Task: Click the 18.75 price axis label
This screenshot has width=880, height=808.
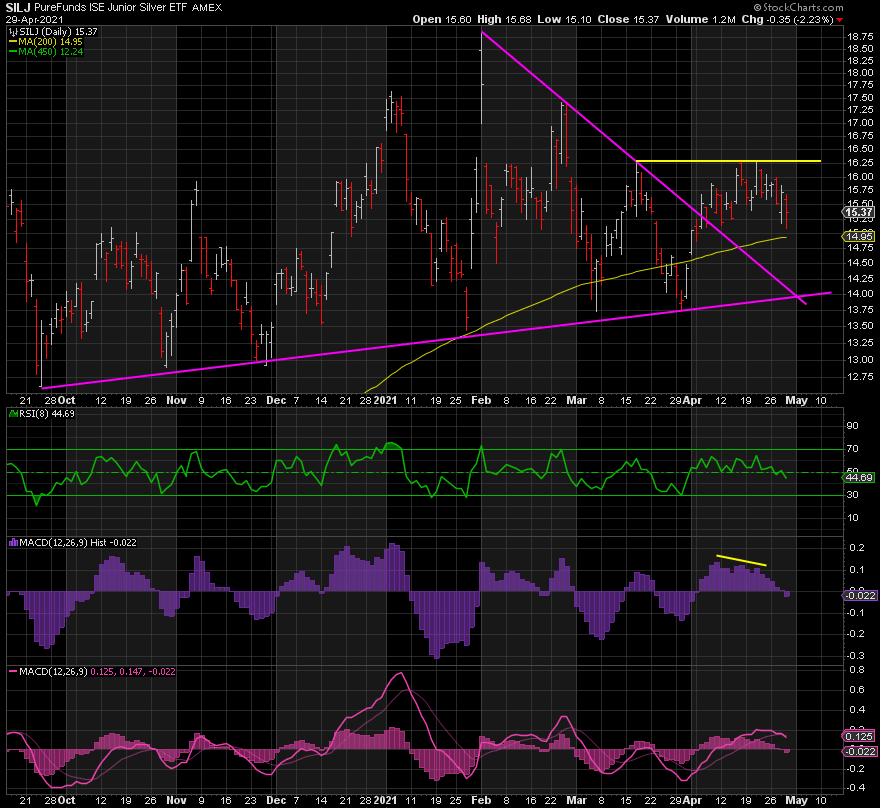Action: [x=860, y=36]
